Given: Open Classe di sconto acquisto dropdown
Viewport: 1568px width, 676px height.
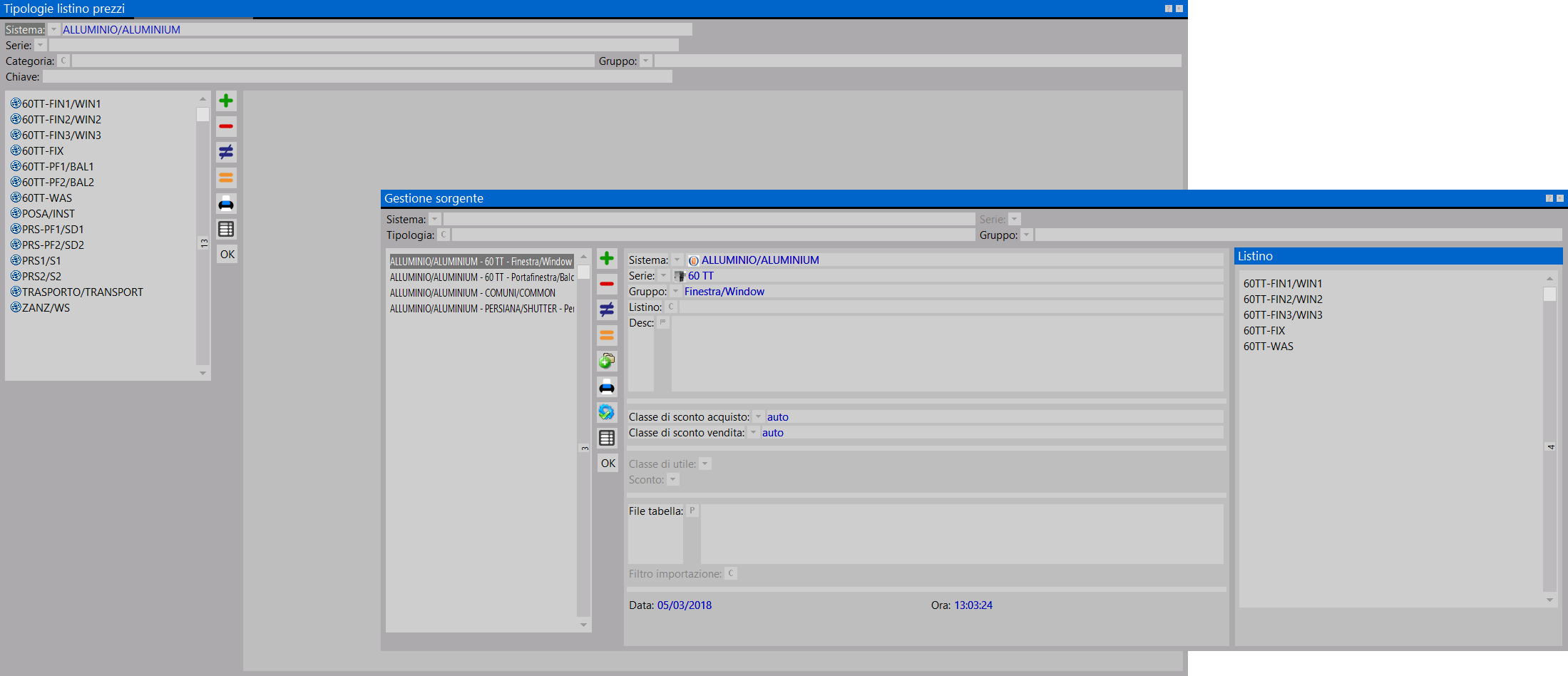Looking at the screenshot, I should (758, 417).
